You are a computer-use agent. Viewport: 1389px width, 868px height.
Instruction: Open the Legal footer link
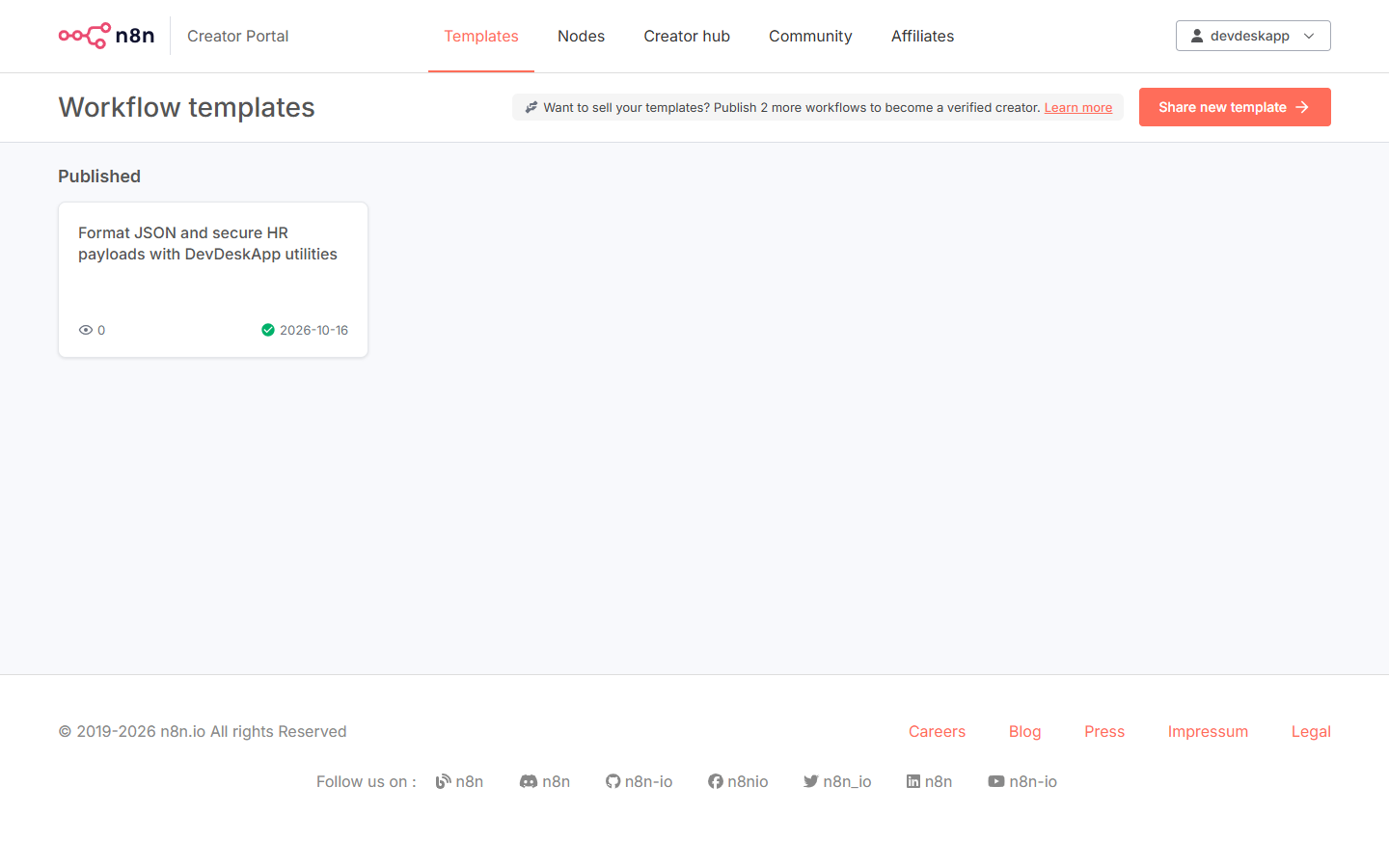1311,731
